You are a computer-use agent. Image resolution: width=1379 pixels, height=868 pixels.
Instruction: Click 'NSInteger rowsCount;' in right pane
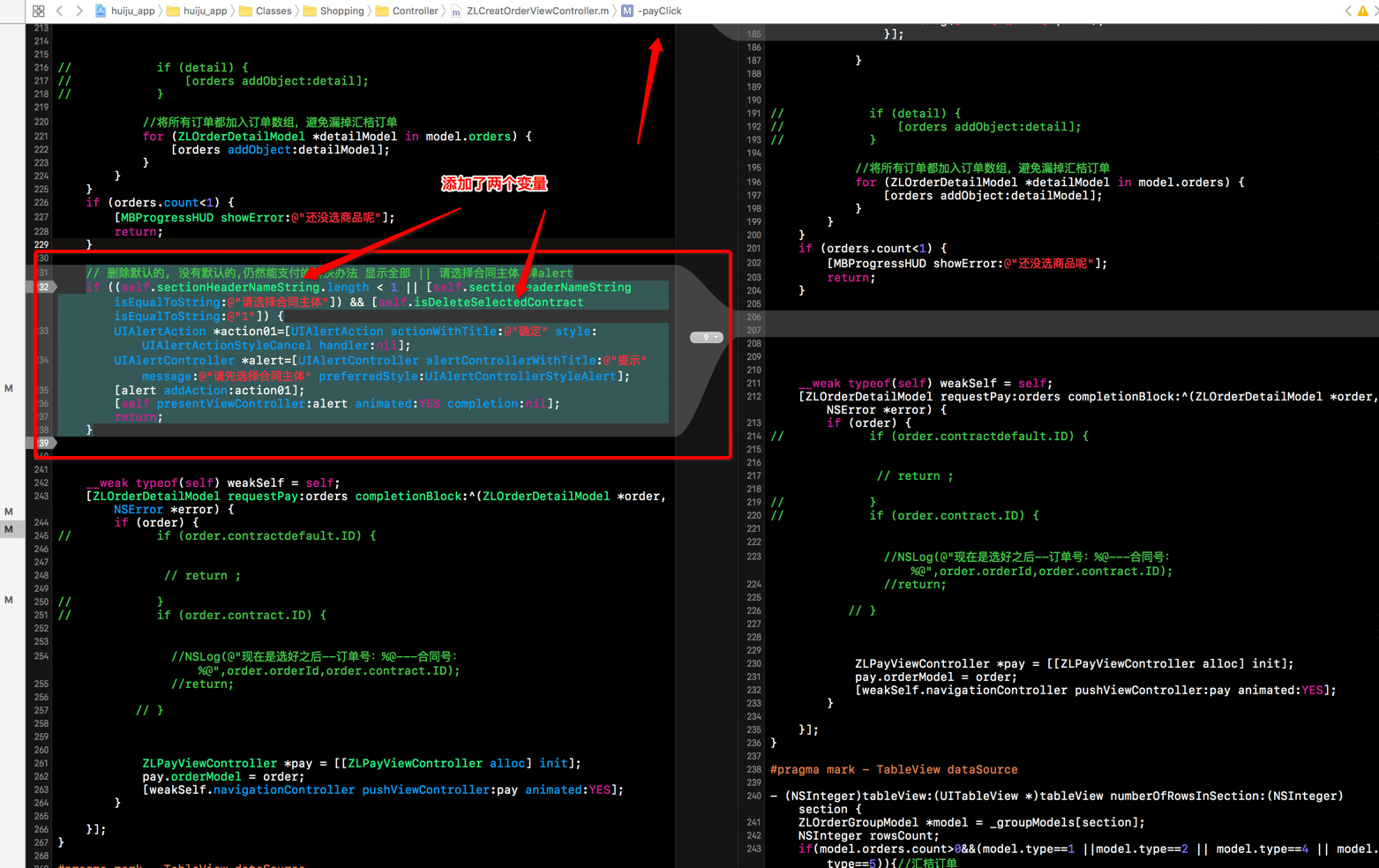[869, 835]
